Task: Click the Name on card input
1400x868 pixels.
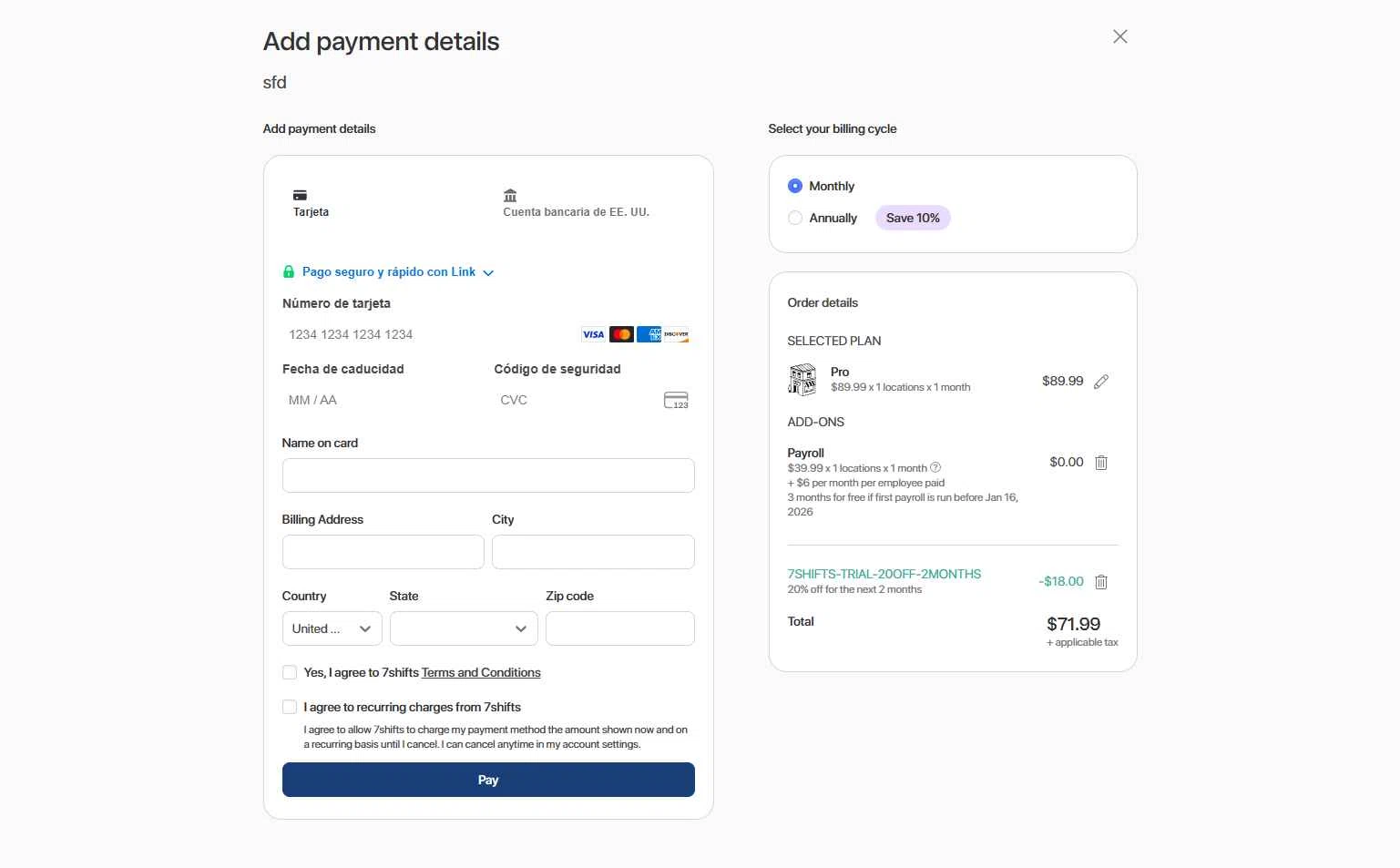Action: pyautogui.click(x=488, y=475)
